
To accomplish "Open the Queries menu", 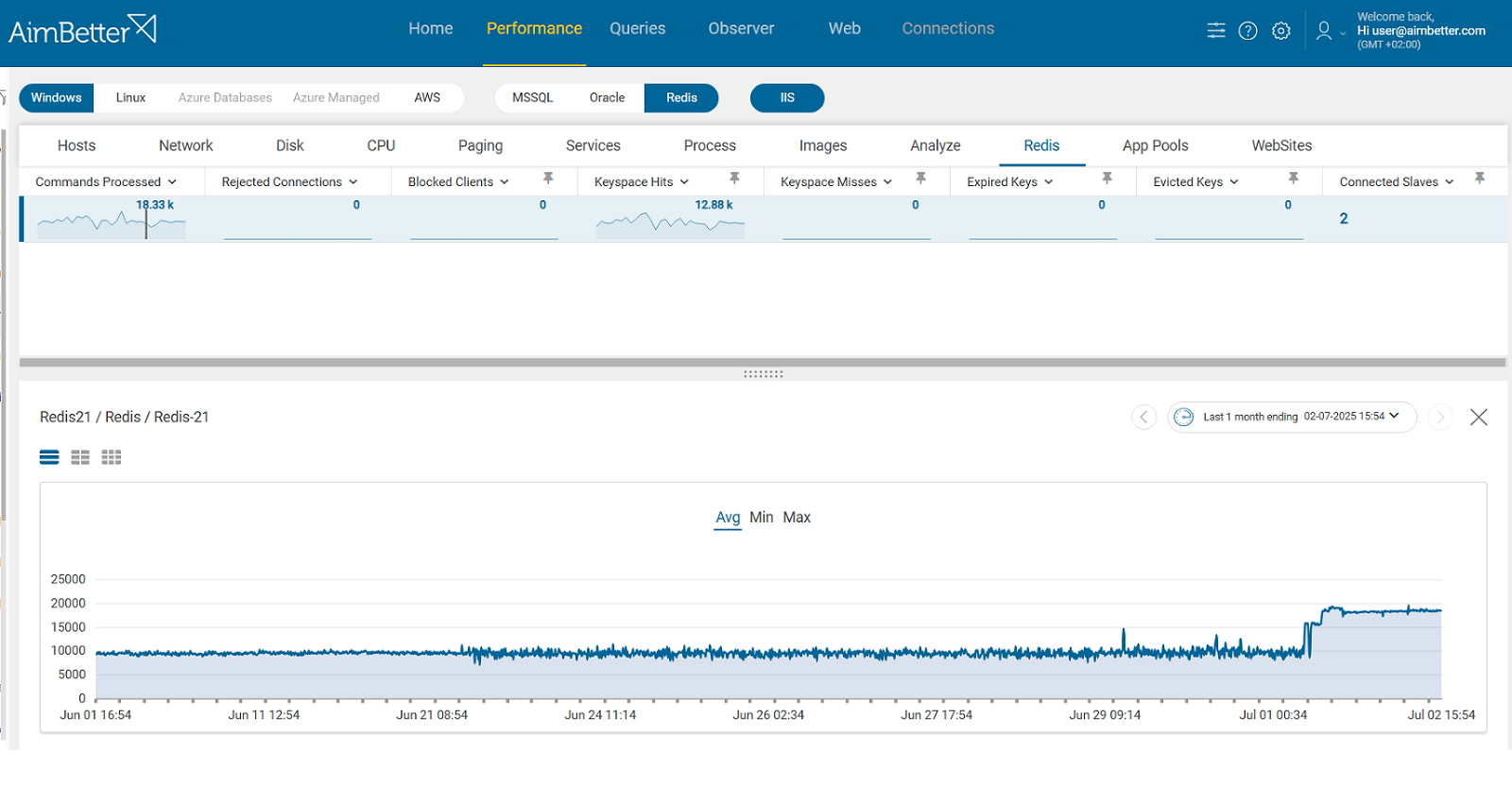I will tap(638, 29).
